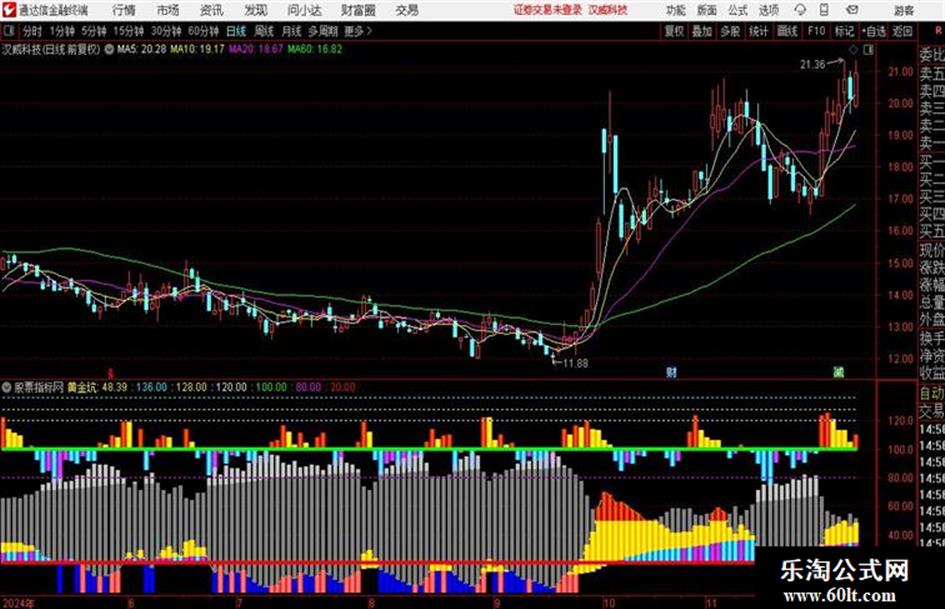This screenshot has height=609, width=945.
Task: Click the 2024年 date axis label
Action: coord(17,603)
